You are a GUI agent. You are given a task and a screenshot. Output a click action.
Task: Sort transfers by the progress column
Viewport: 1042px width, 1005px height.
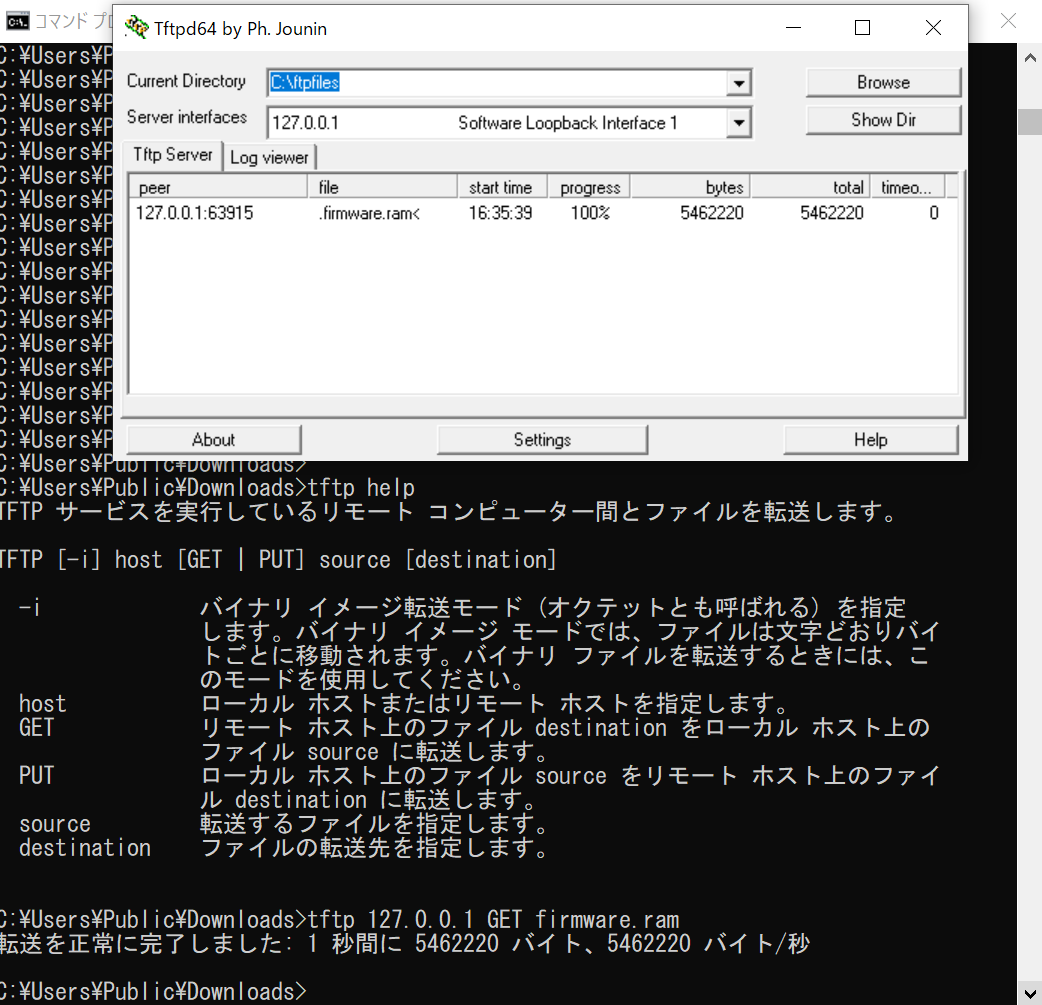click(x=588, y=186)
